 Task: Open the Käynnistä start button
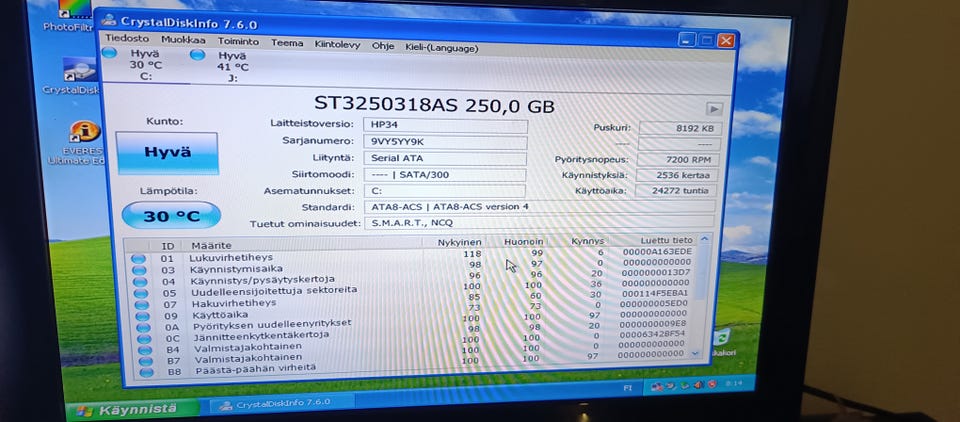coord(132,409)
